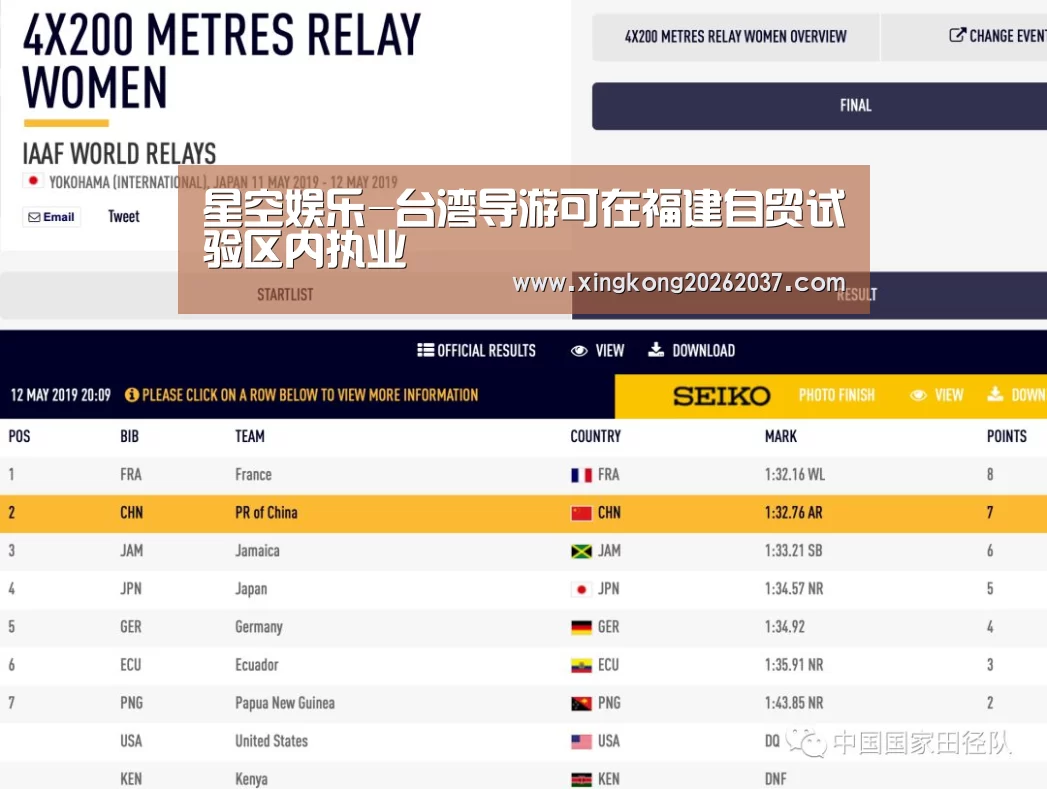Click the Papua New Guinea flag icon
Screen dimensions: 1047x789
pyautogui.click(x=582, y=704)
